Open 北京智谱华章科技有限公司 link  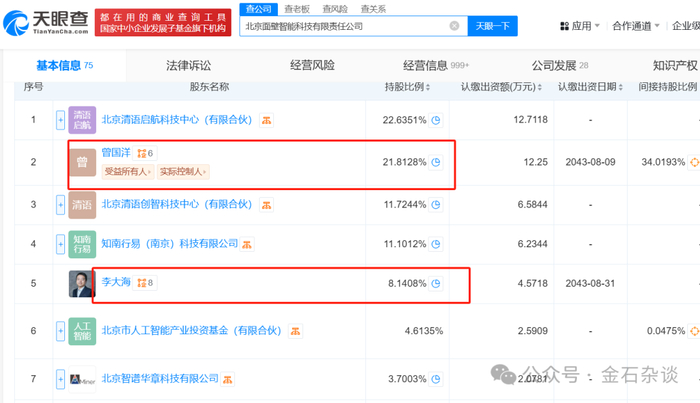160,378
